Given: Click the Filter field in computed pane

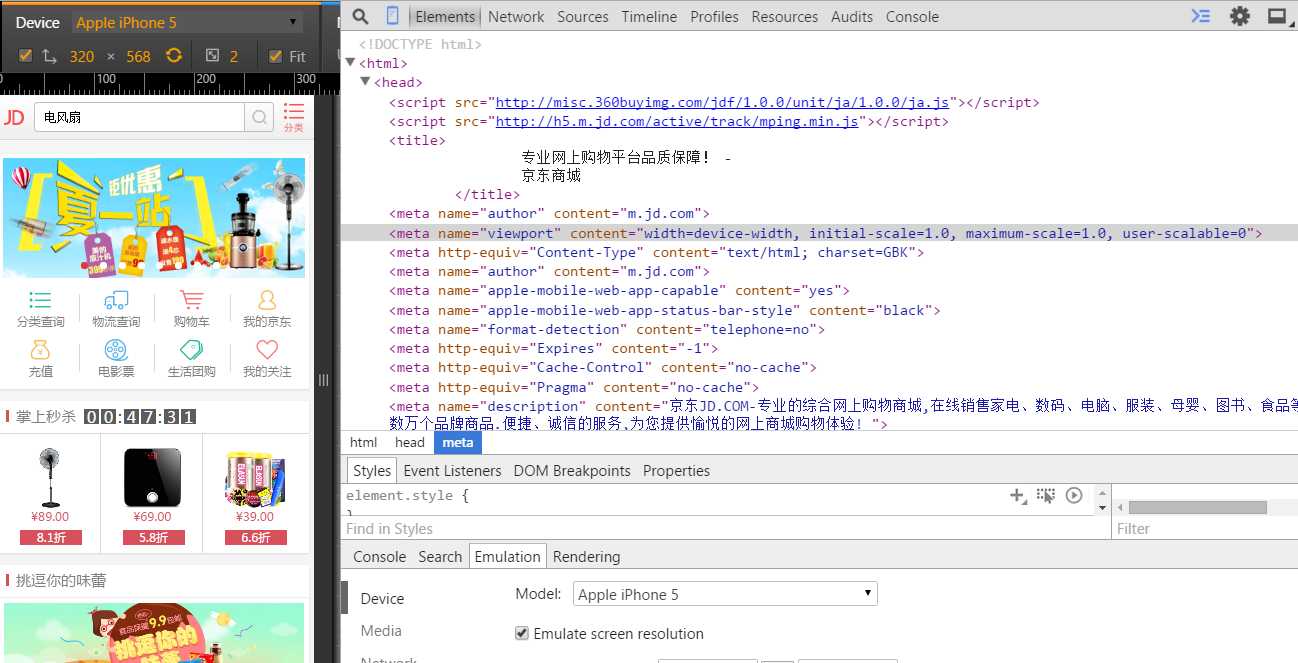Looking at the screenshot, I should [x=1205, y=528].
